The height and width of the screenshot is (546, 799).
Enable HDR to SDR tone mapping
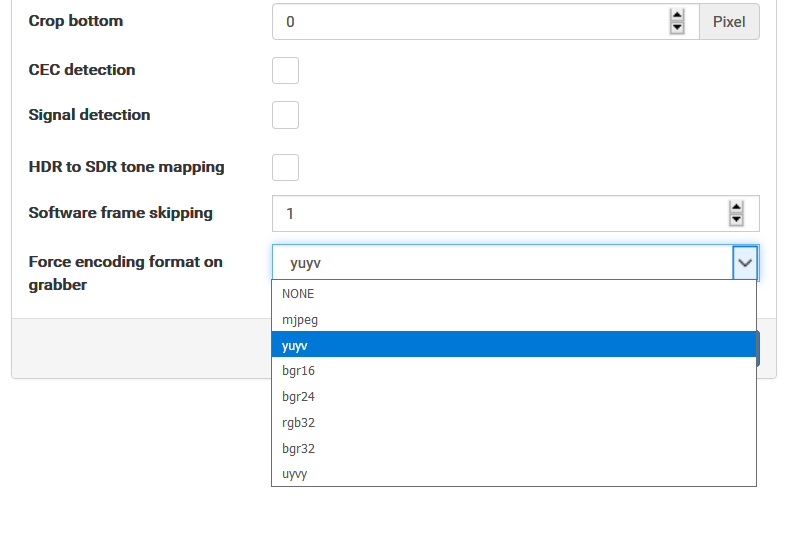[x=285, y=167]
